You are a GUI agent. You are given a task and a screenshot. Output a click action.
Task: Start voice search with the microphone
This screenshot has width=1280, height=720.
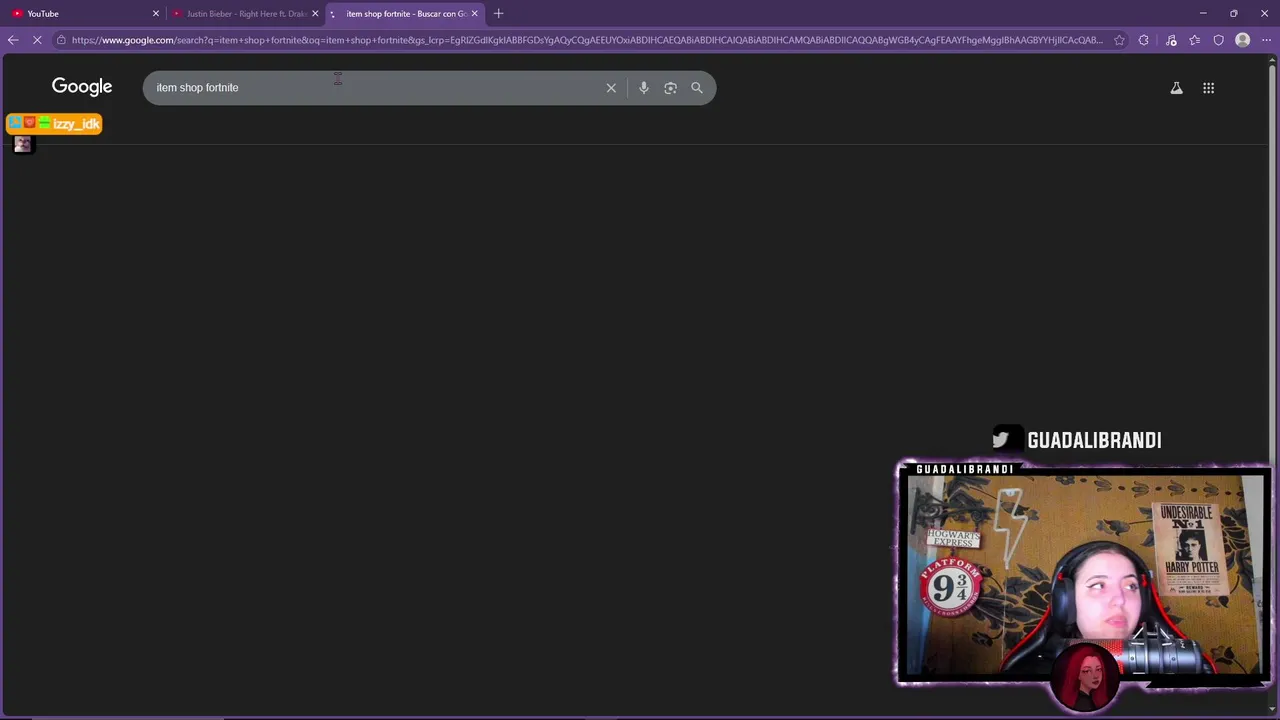[x=644, y=88]
